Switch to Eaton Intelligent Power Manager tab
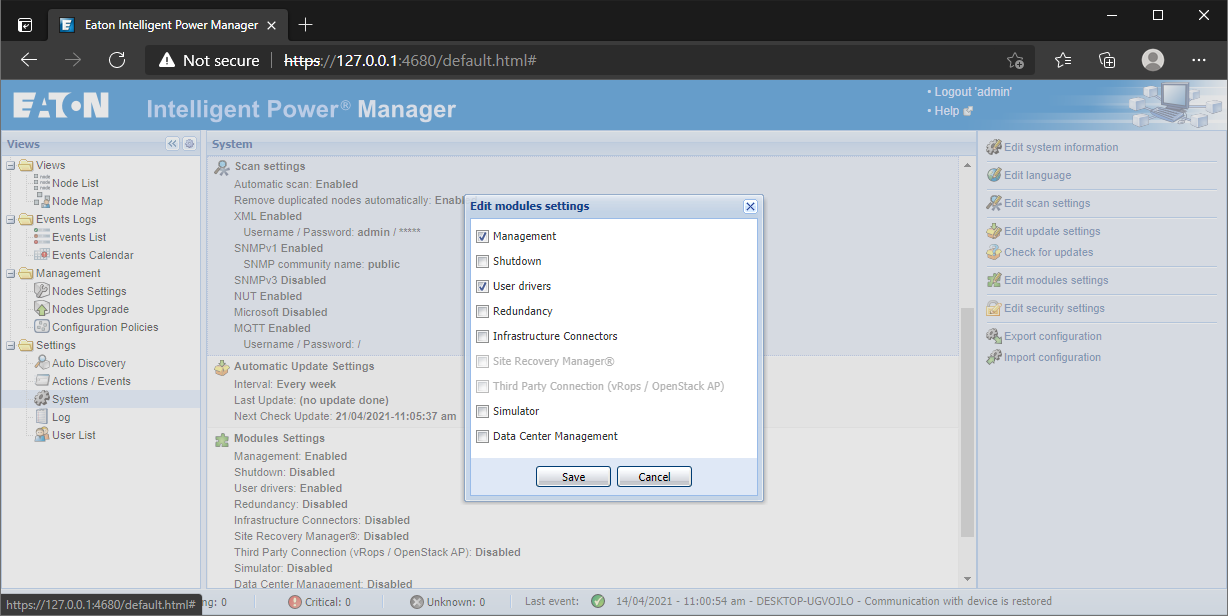The image size is (1228, 616). [168, 24]
